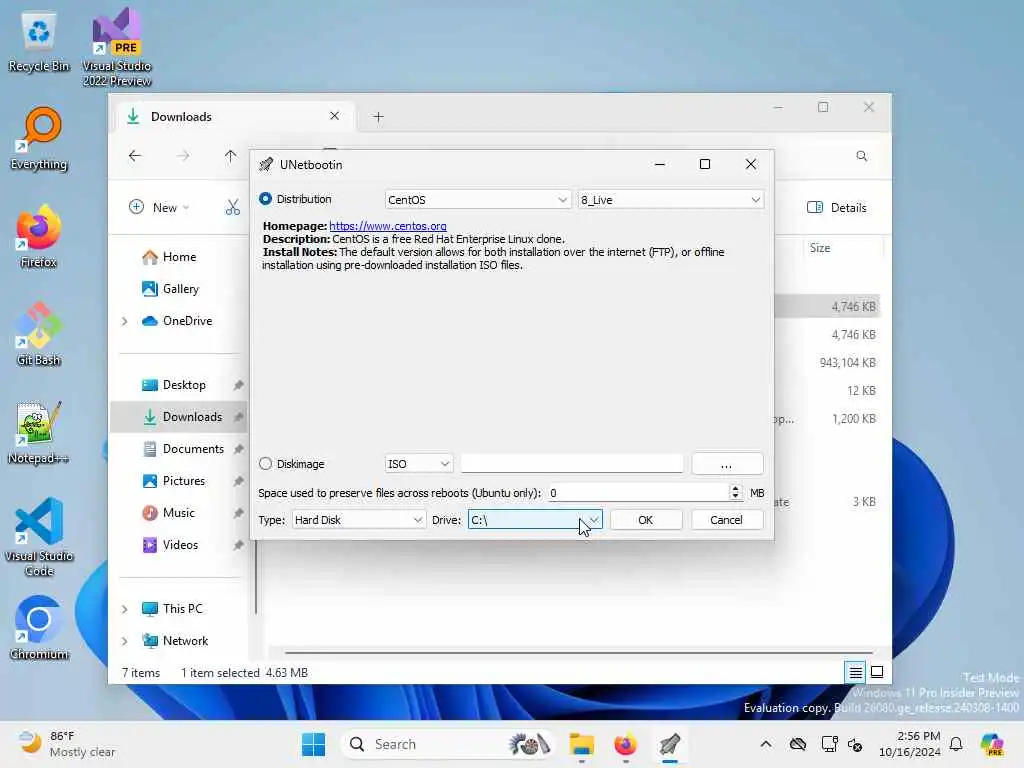The width and height of the screenshot is (1024, 768).
Task: Show hidden system tray icons
Action: [x=766, y=744]
